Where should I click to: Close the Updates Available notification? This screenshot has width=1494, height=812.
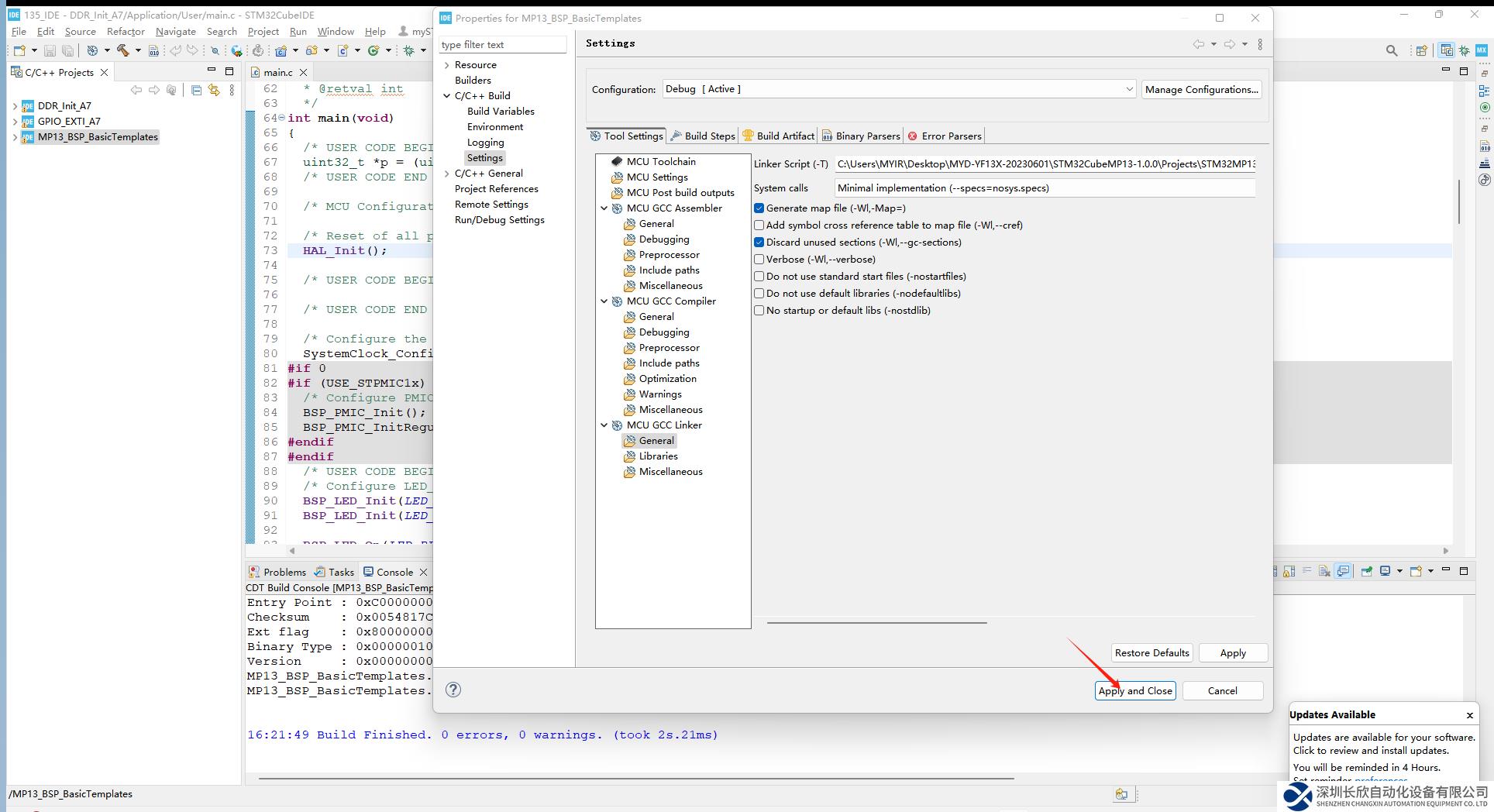[1469, 715]
